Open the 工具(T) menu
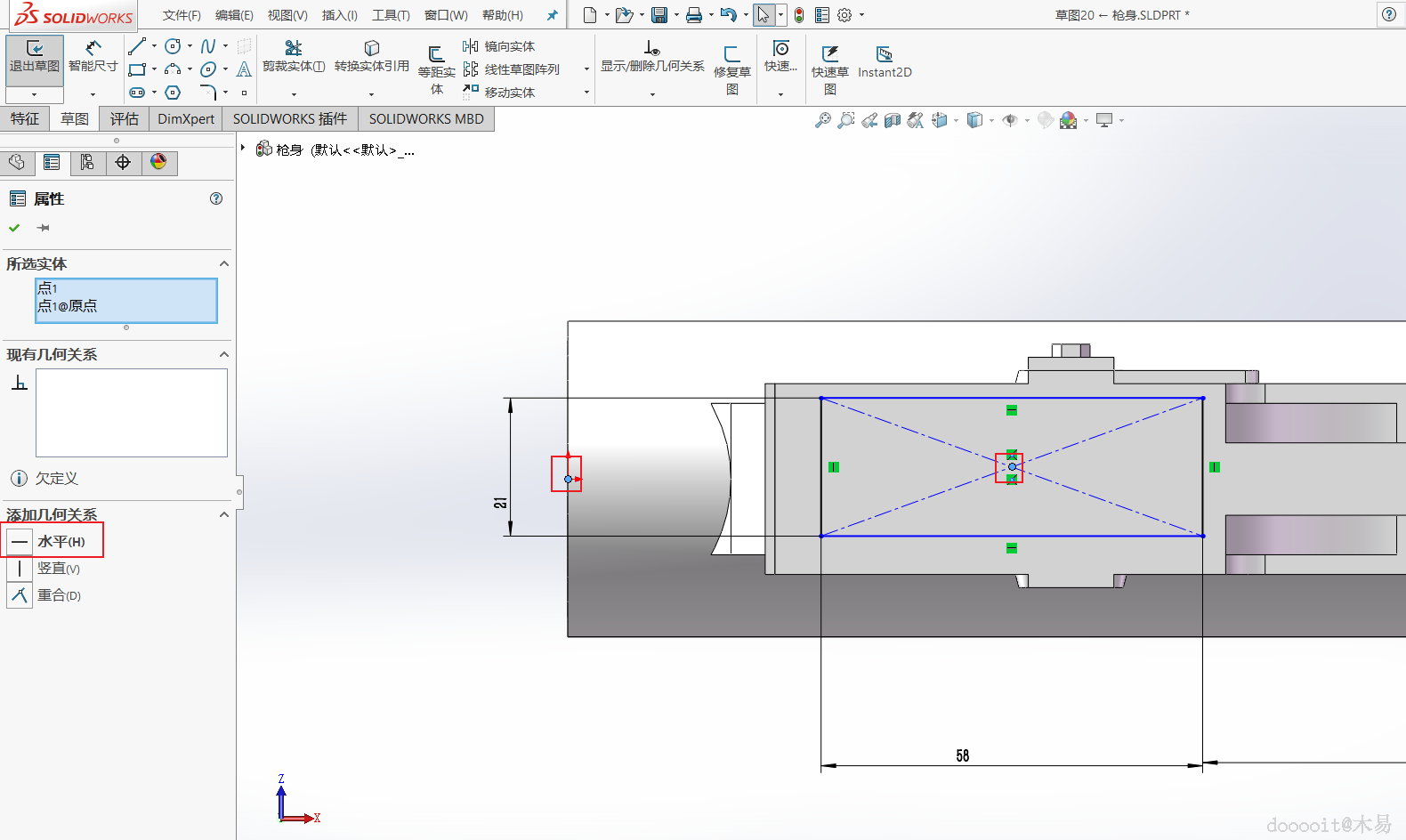The image size is (1406, 840). [391, 15]
